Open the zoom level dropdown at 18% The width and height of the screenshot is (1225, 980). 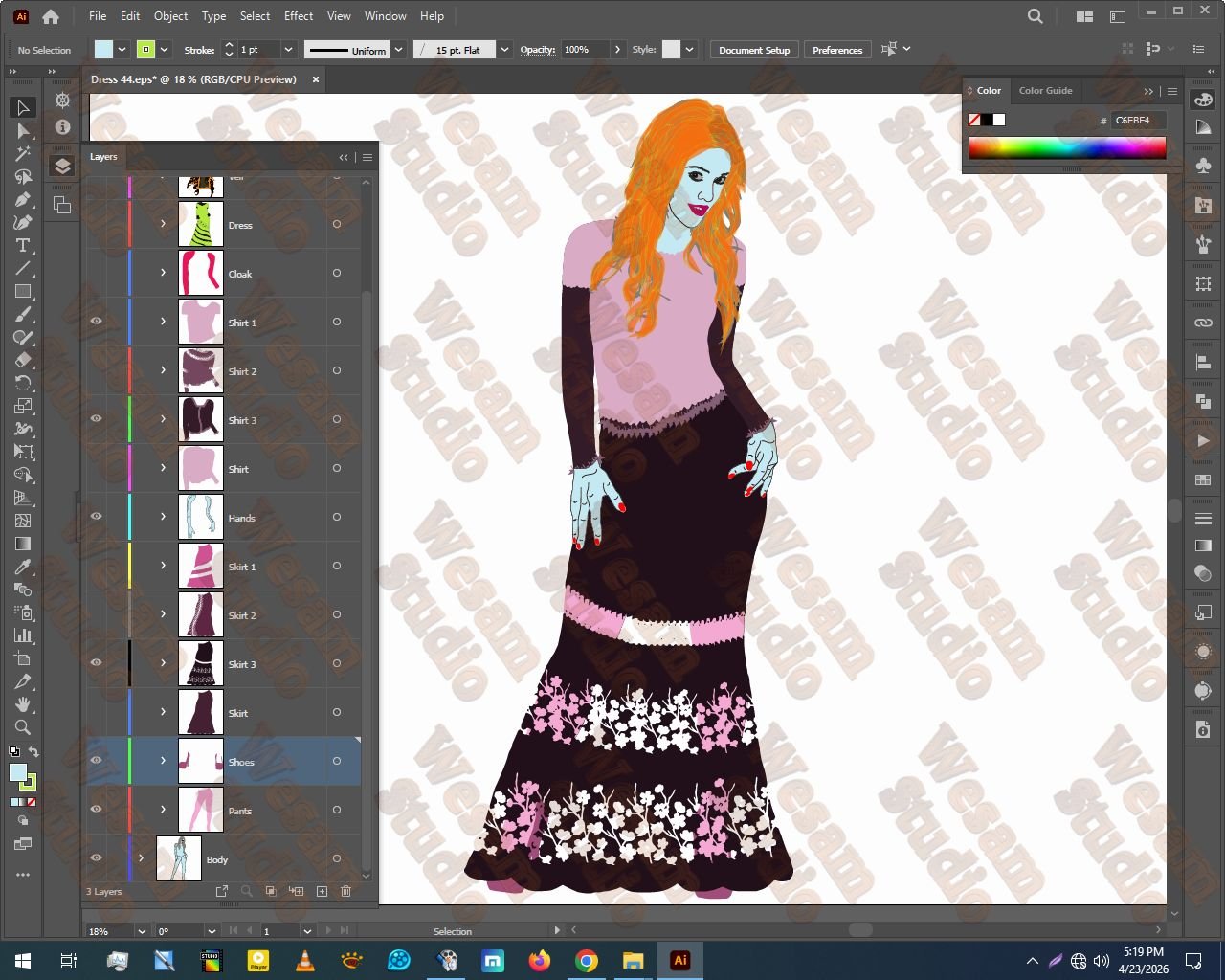(142, 931)
